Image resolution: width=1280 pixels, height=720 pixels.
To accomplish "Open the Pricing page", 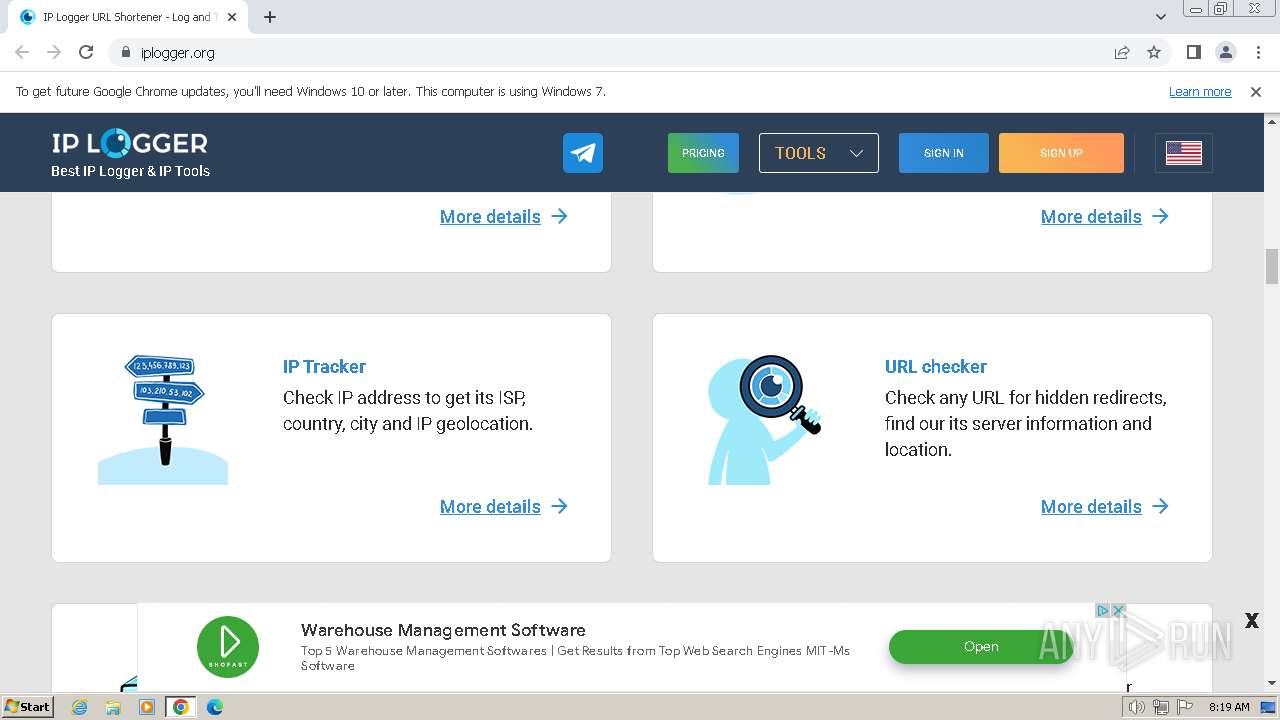I will [703, 153].
